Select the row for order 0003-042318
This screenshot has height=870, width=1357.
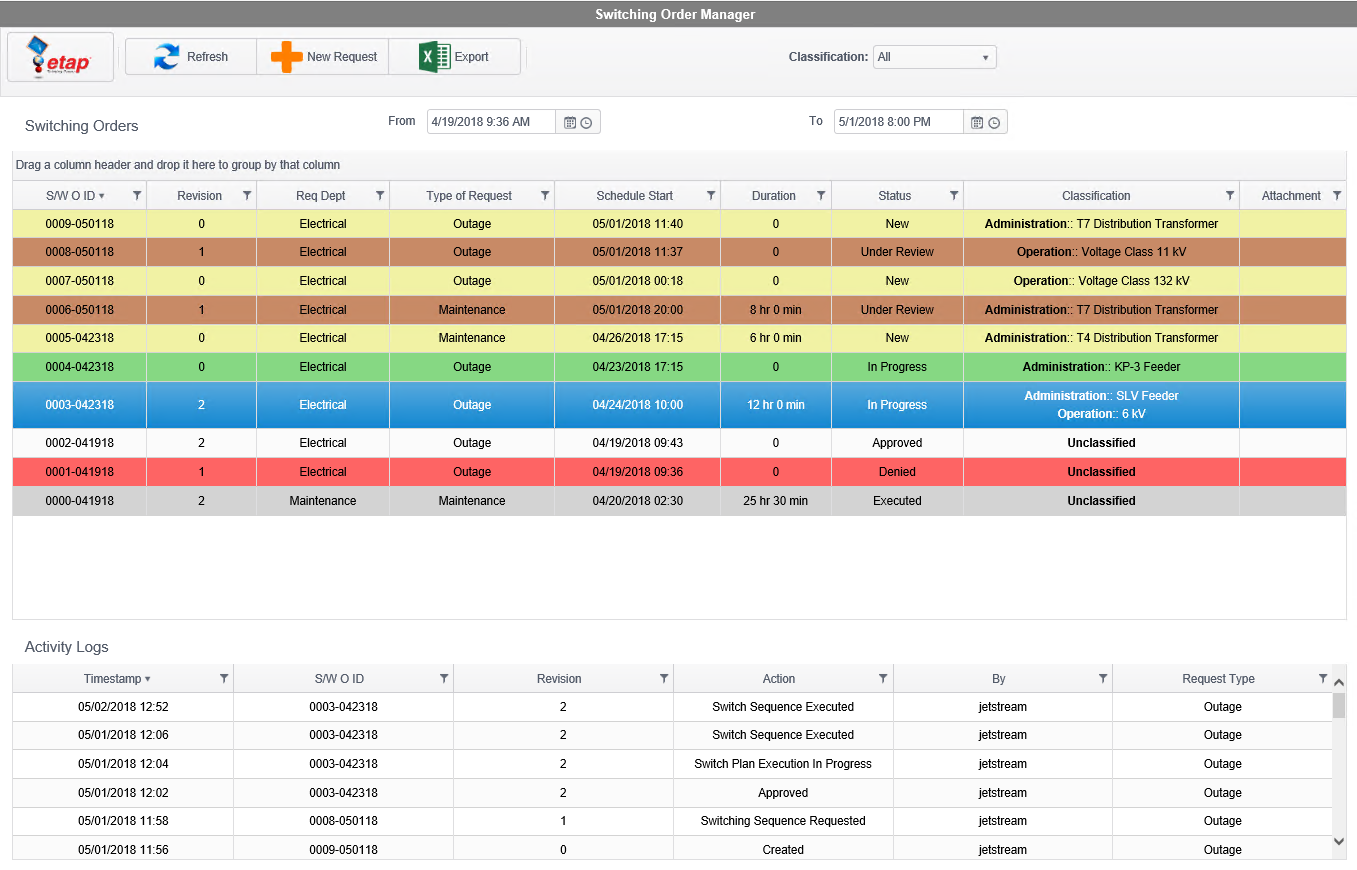[x=471, y=404]
